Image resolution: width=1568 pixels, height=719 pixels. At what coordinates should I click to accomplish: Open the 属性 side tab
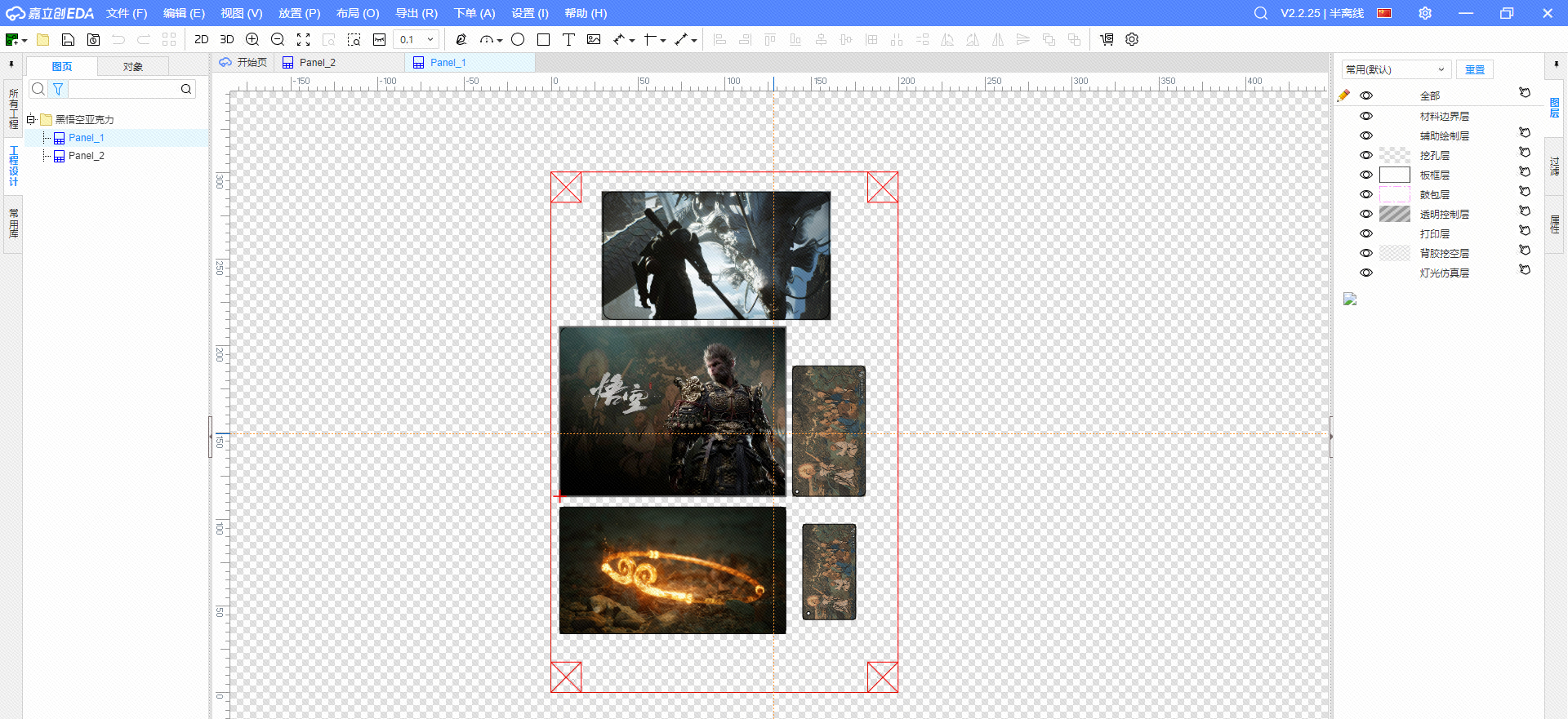pyautogui.click(x=1555, y=224)
